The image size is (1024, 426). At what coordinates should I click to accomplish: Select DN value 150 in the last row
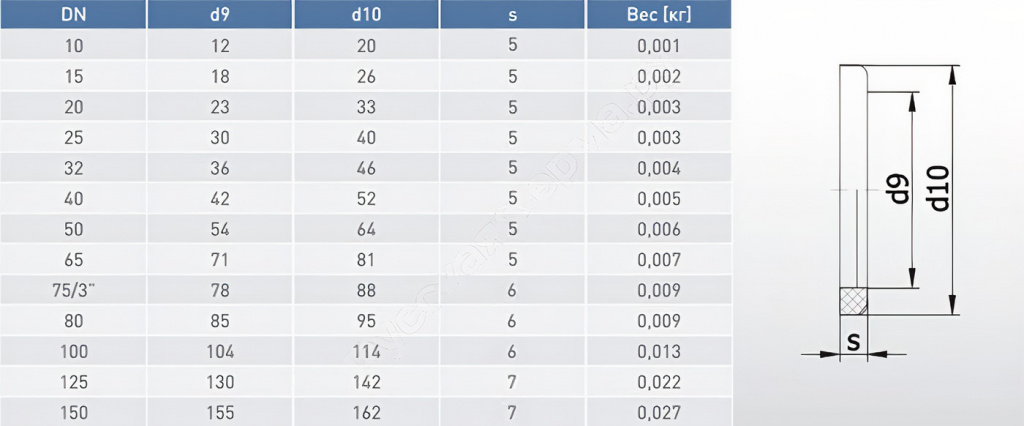73,412
